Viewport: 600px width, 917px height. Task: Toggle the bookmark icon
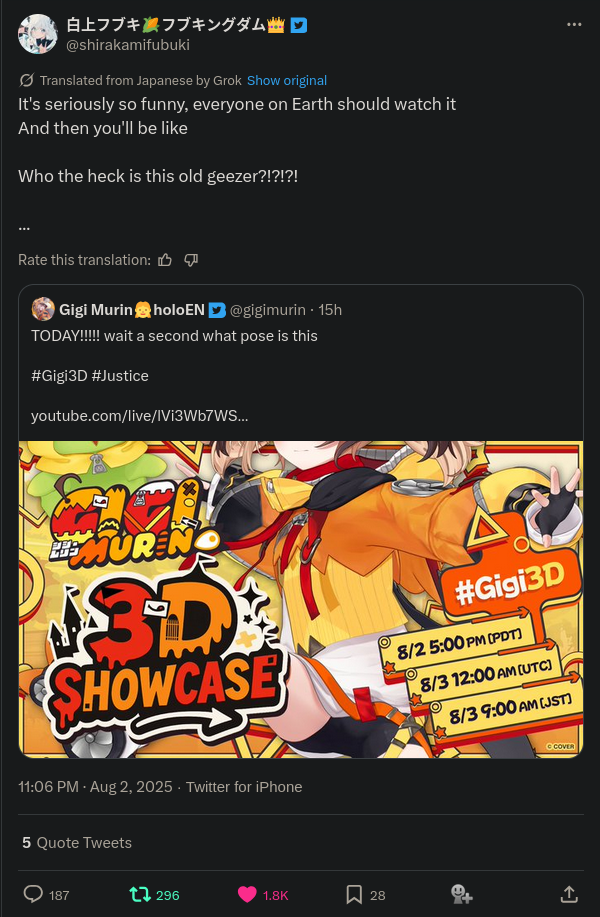354,894
